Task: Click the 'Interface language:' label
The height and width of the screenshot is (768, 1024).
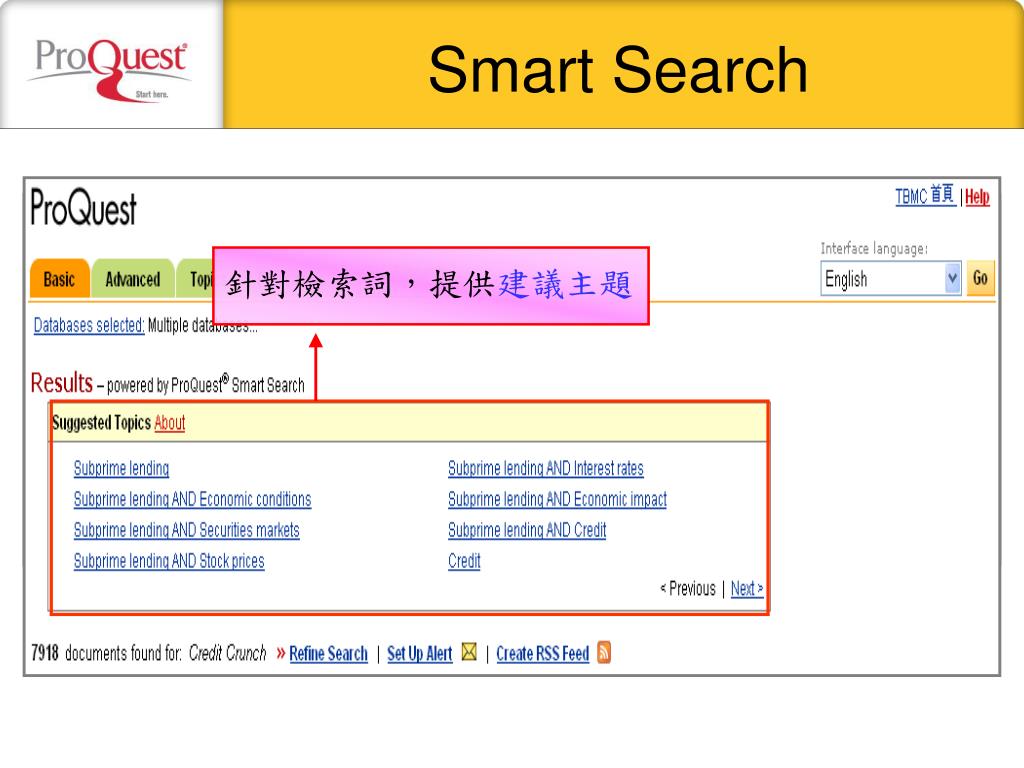Action: pyautogui.click(x=874, y=248)
